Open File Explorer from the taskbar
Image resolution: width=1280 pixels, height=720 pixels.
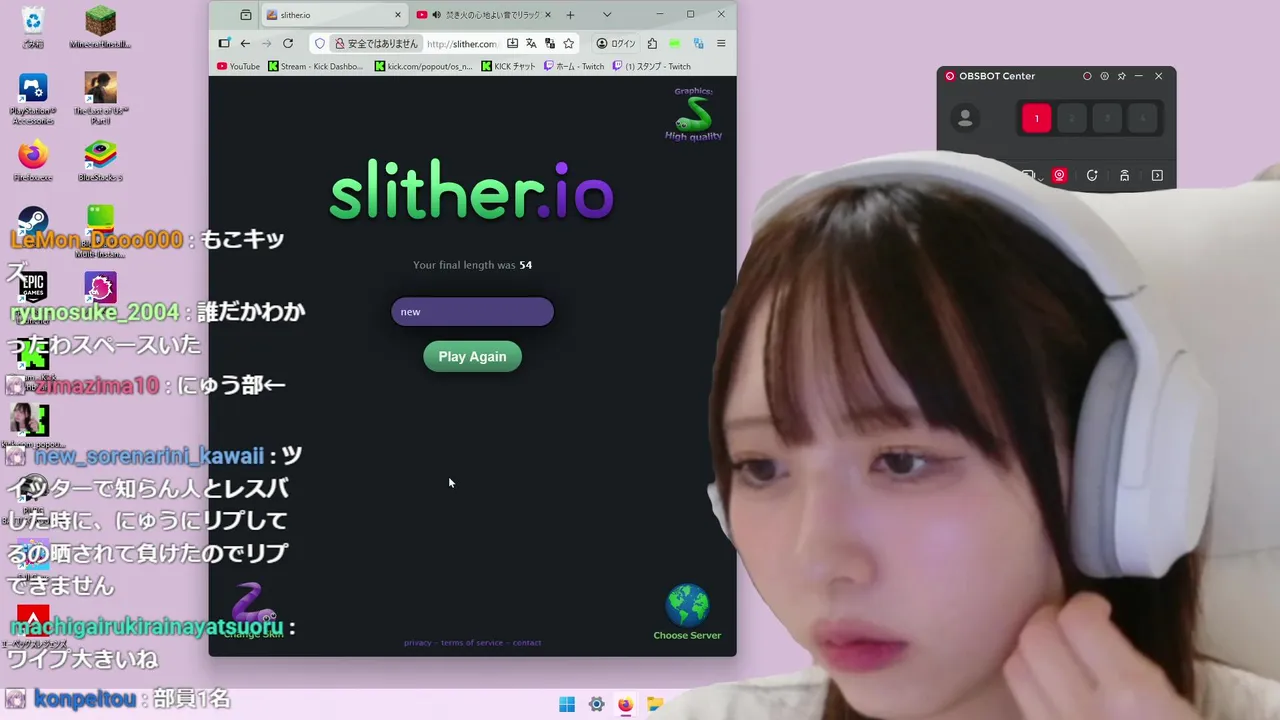[x=654, y=704]
